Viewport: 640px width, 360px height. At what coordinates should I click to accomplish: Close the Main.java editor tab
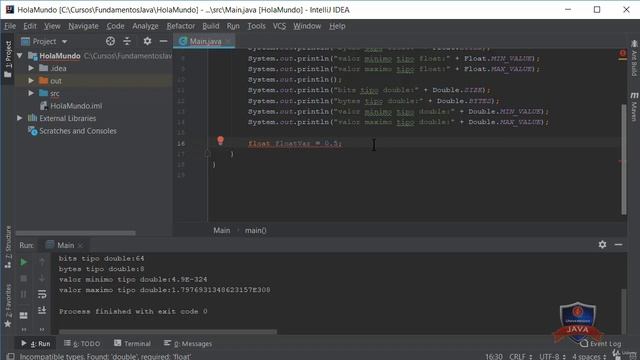228,41
